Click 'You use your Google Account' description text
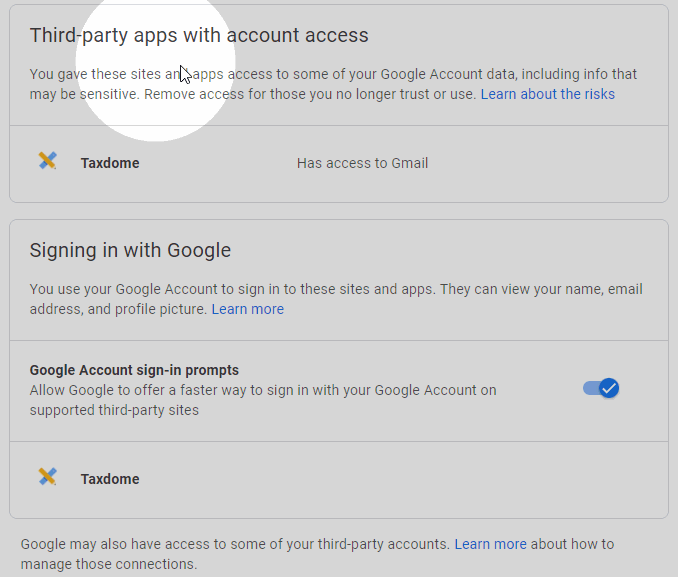Image resolution: width=678 pixels, height=577 pixels. pyautogui.click(x=300, y=289)
